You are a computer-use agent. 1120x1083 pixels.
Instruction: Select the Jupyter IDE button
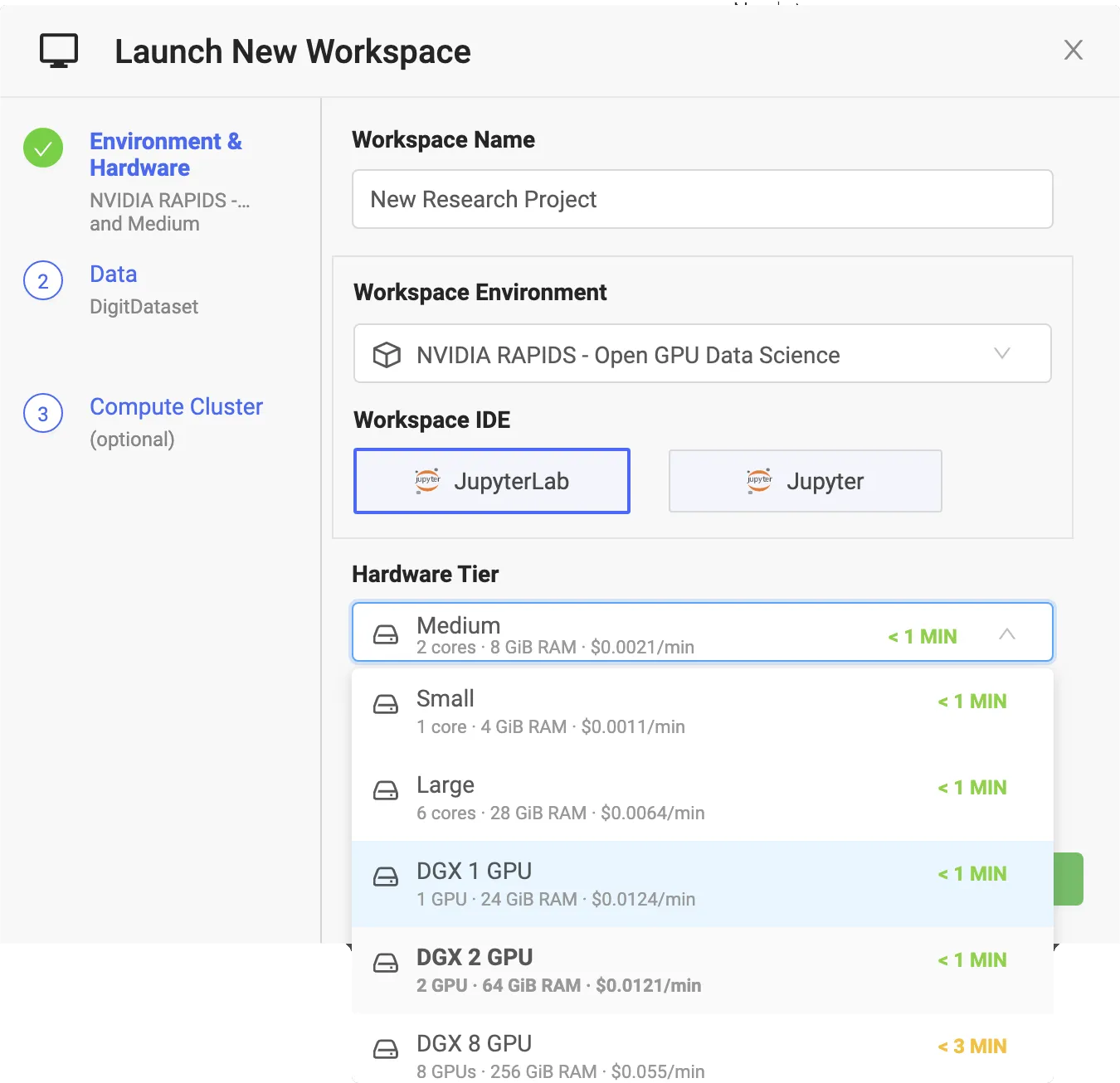pos(806,481)
